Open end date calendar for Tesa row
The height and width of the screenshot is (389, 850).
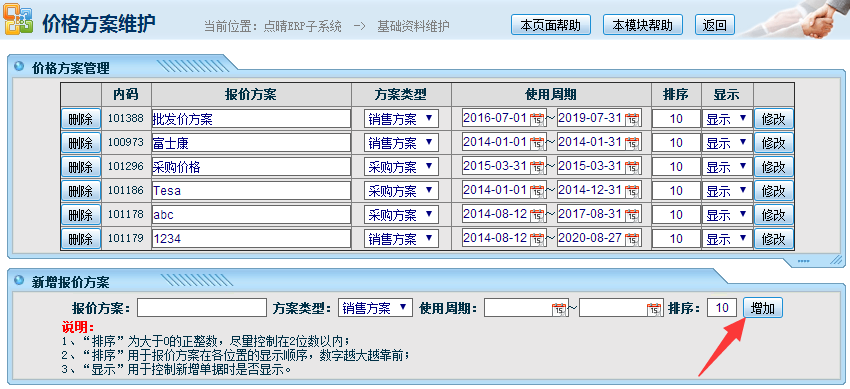coord(632,191)
